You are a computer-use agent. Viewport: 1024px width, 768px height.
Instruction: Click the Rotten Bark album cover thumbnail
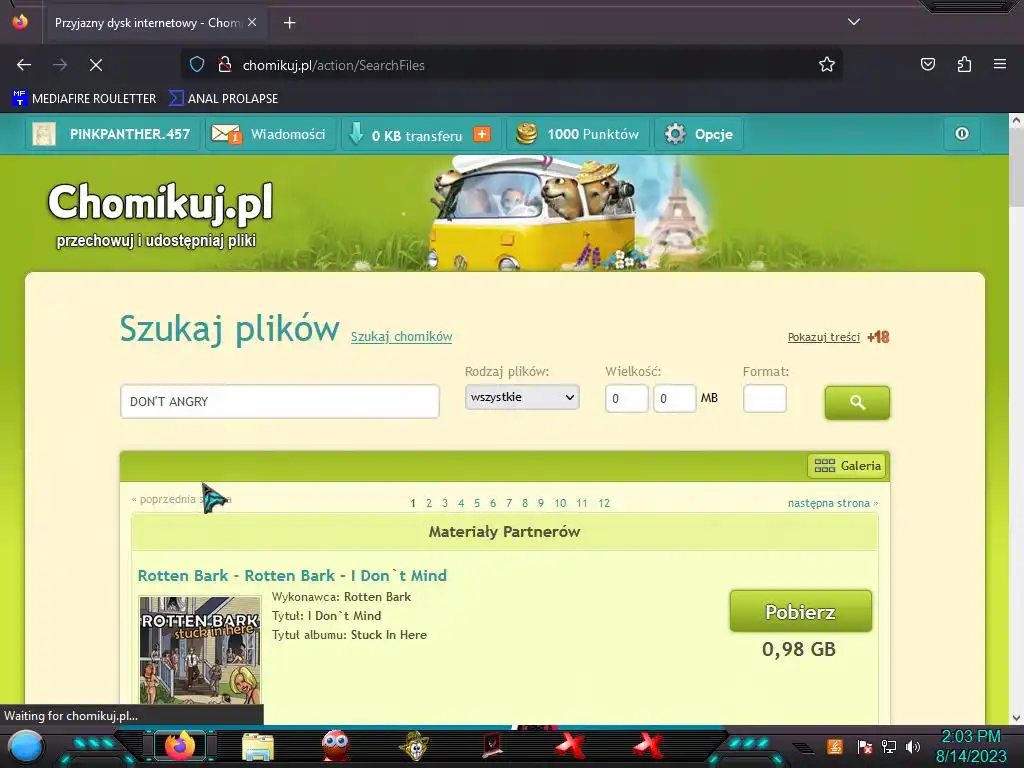point(200,650)
